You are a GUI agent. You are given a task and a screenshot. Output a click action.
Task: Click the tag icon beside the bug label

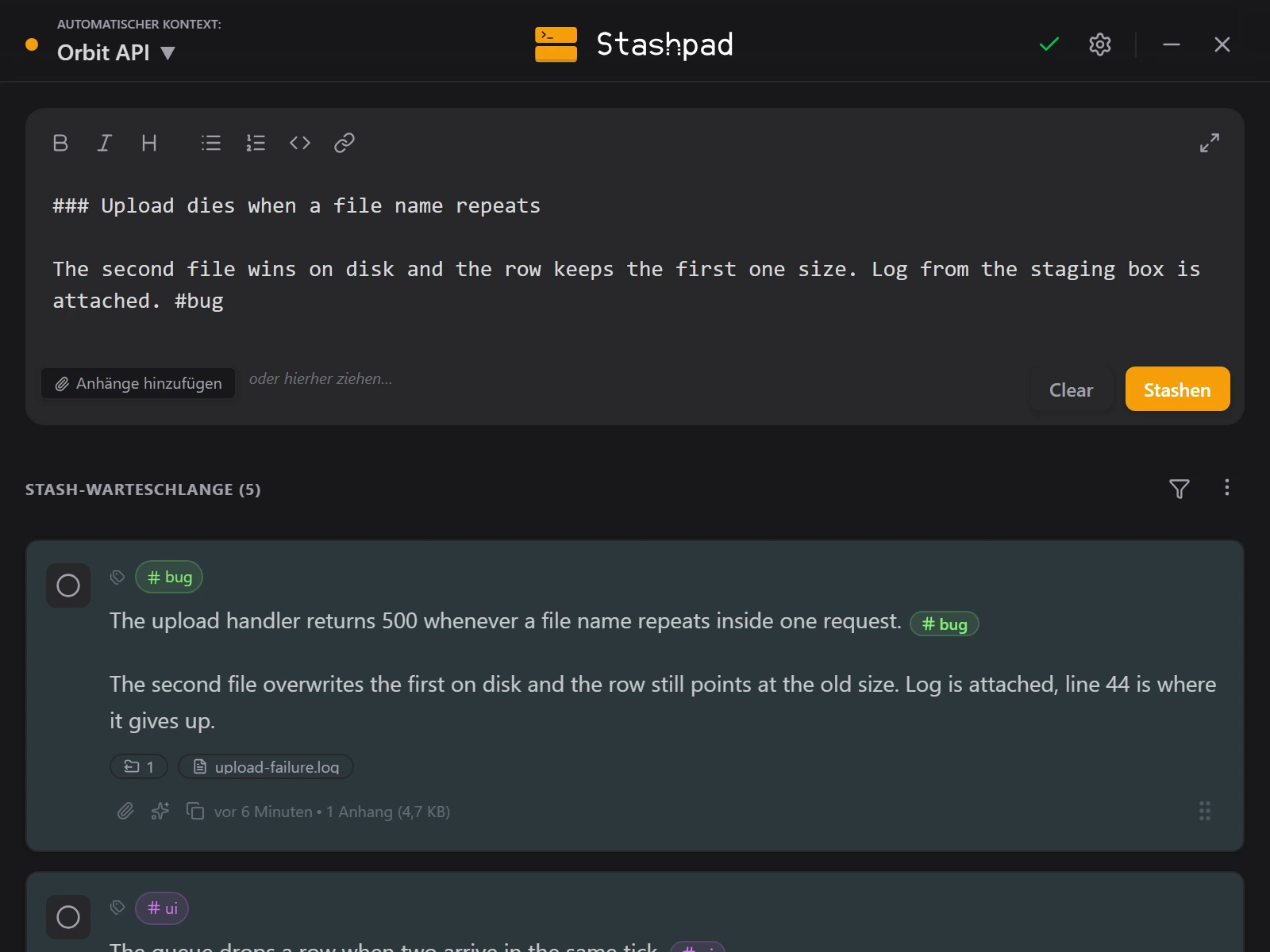(117, 577)
